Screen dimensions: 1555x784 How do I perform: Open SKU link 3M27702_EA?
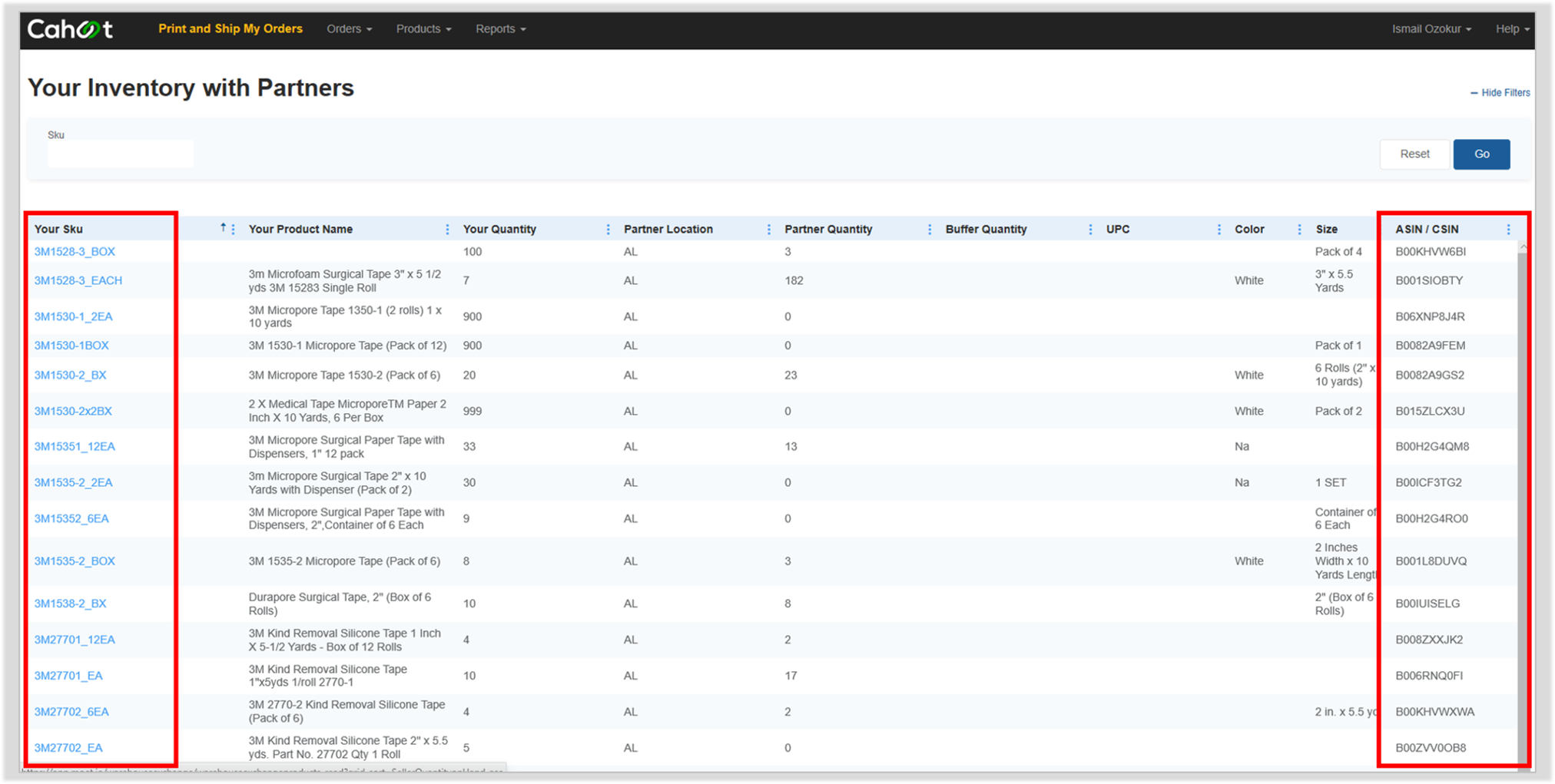[68, 748]
